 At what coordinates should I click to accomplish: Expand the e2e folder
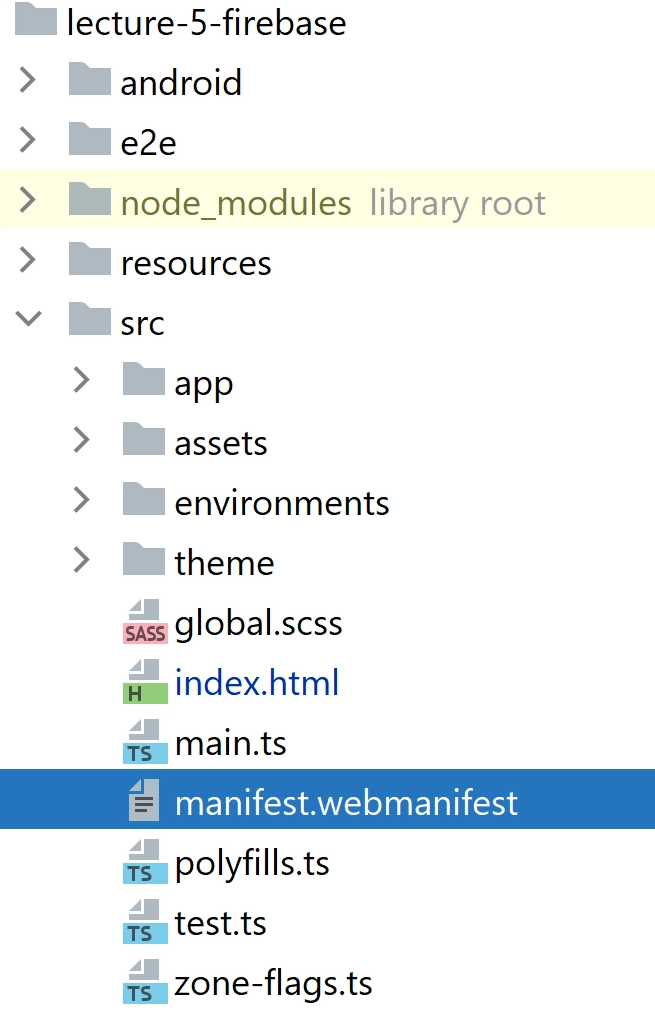tap(27, 141)
